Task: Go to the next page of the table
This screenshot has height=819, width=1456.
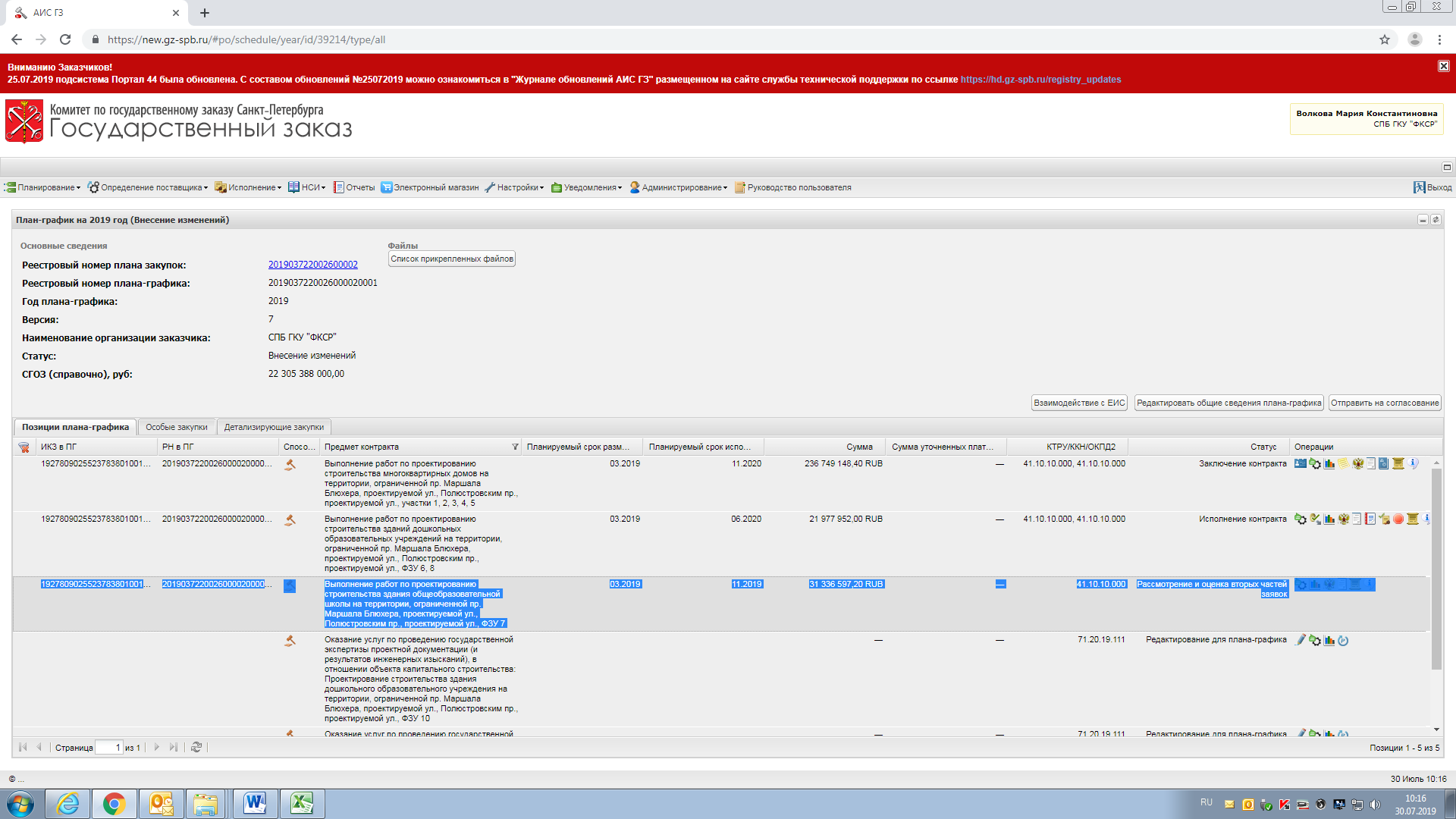Action: point(156,747)
